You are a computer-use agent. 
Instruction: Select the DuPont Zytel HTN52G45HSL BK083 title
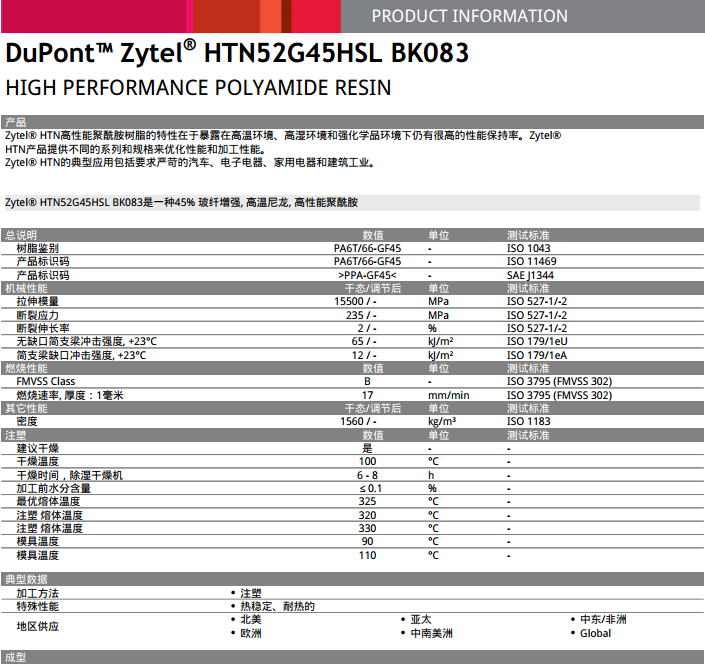[237, 53]
